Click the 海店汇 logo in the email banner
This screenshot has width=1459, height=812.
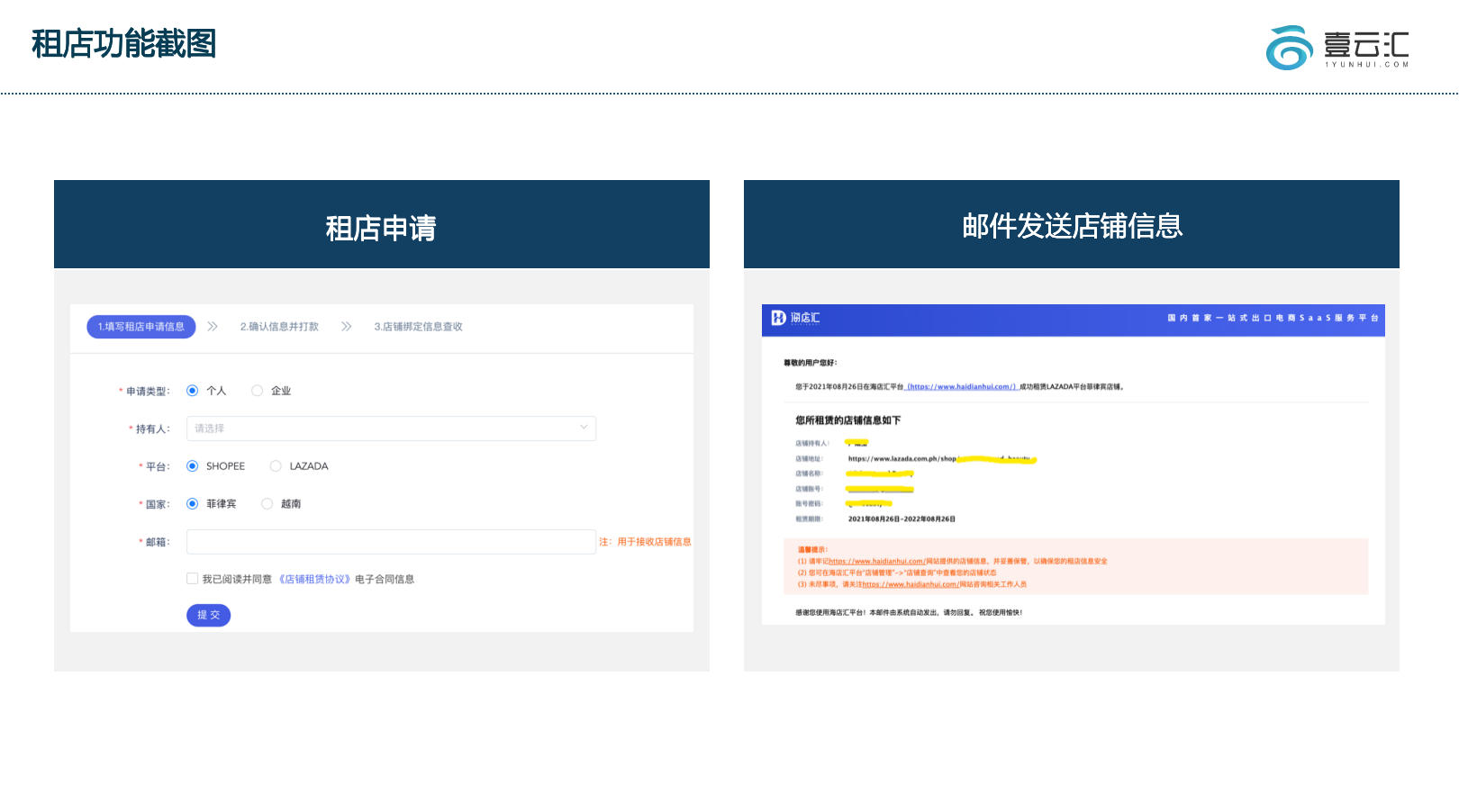coord(796,318)
